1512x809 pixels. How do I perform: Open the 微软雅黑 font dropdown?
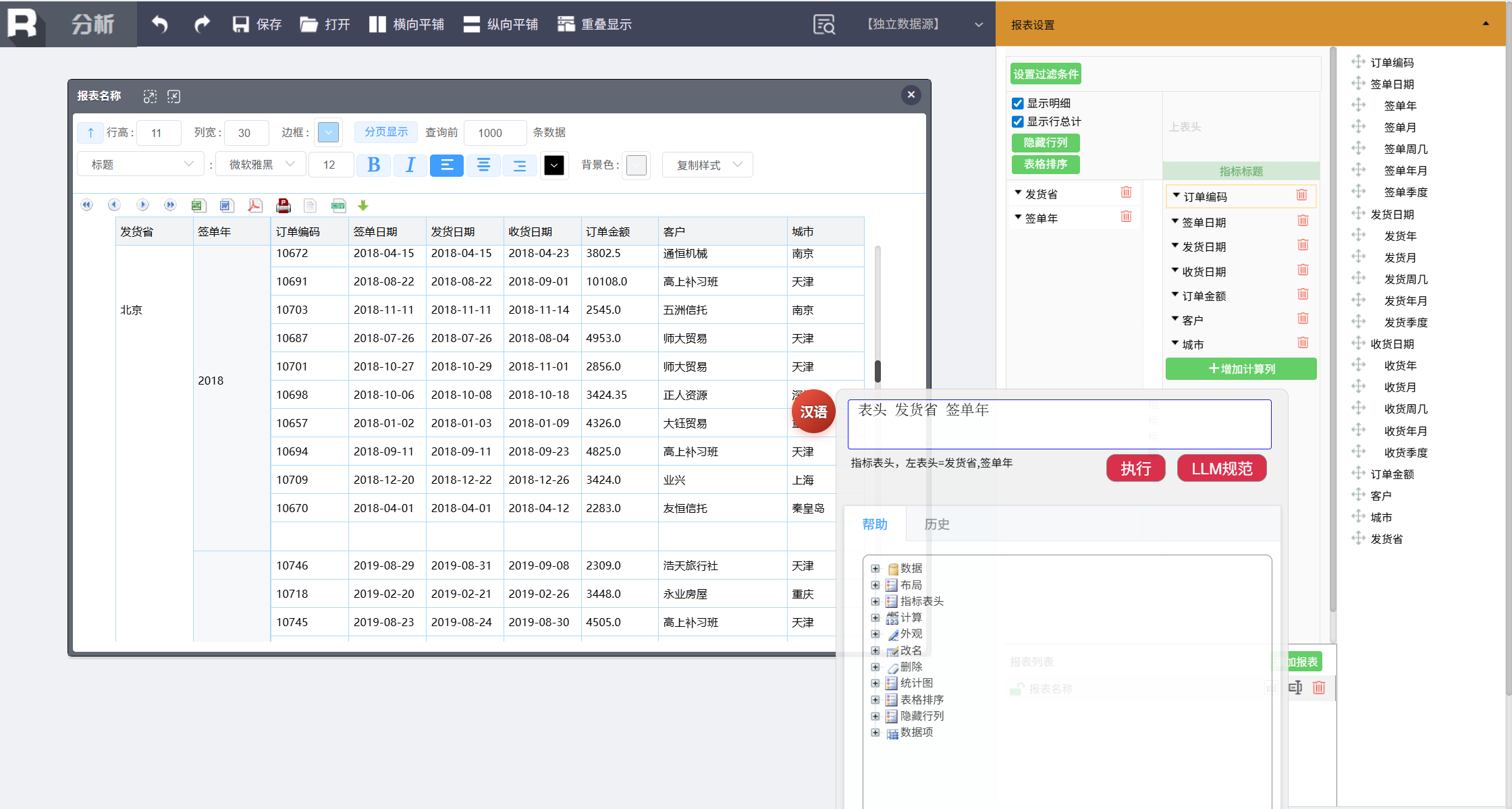261,165
